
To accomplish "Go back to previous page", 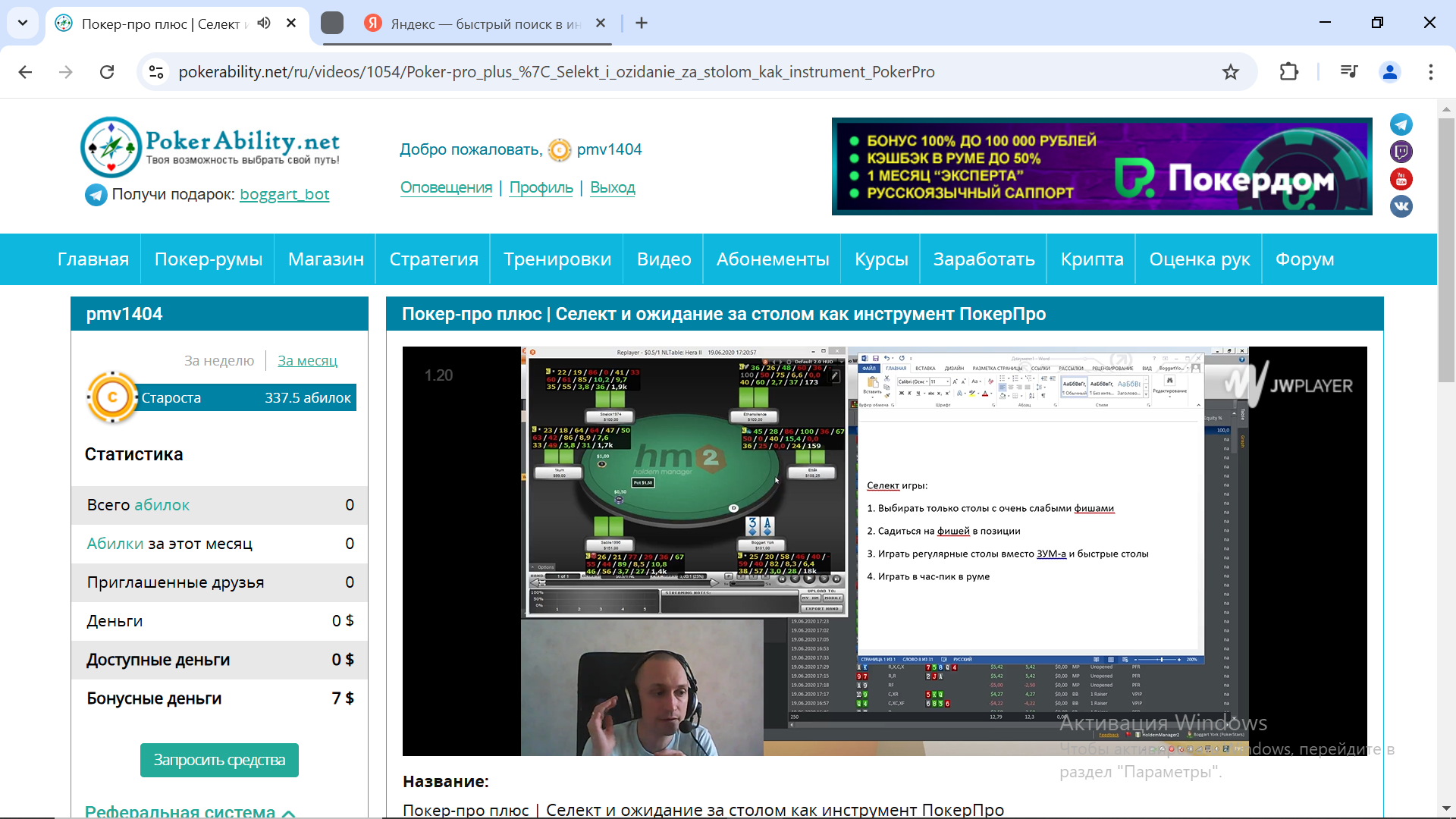I will (25, 72).
